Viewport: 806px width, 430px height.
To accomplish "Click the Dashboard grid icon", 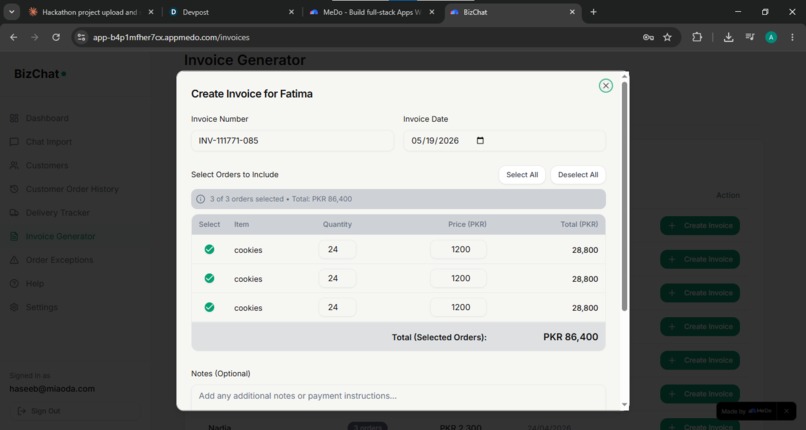I will (14, 118).
